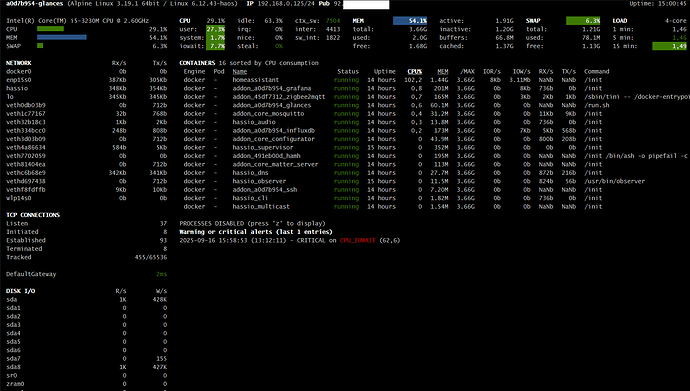This screenshot has width=690, height=391.
Task: Click the enp1s0 network interface row
Action: (87, 80)
